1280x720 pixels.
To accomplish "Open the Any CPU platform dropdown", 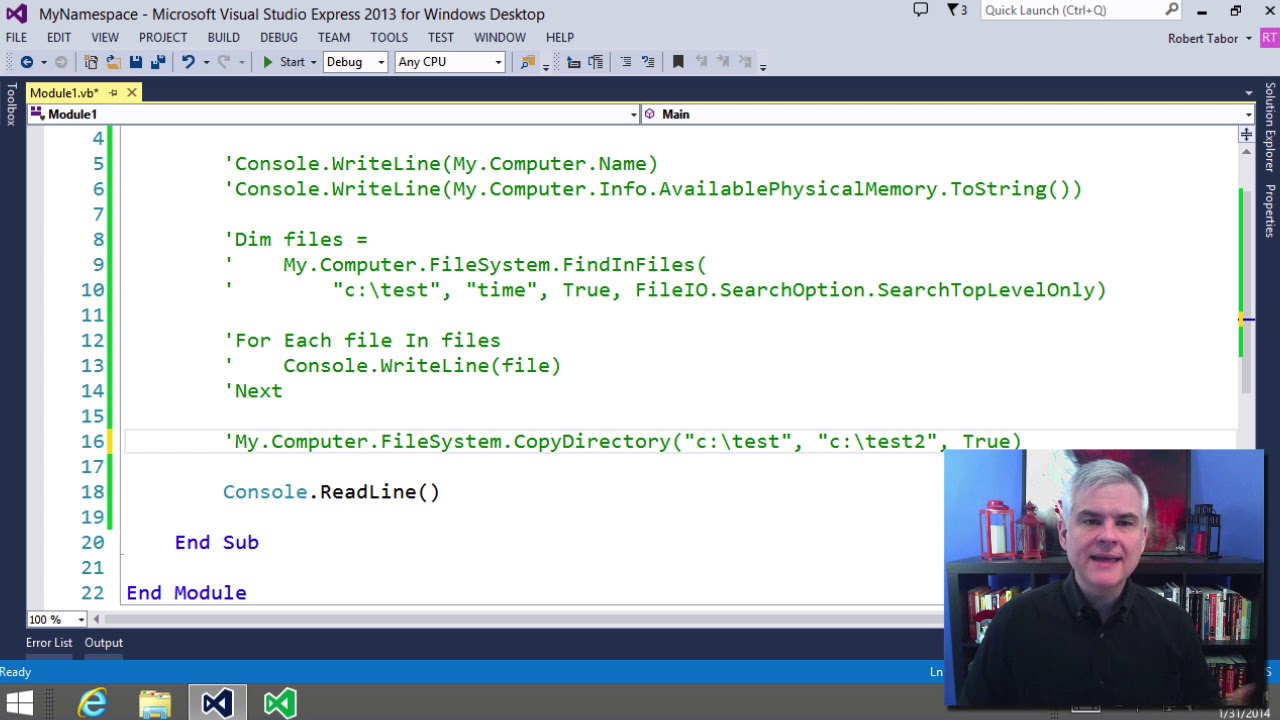I will pyautogui.click(x=449, y=62).
